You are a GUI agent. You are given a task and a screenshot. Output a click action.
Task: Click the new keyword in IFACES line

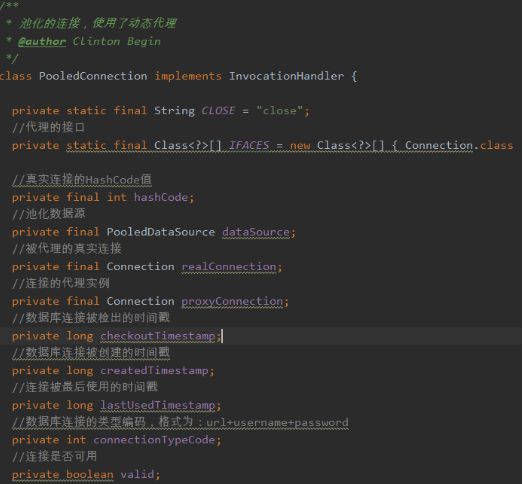(x=300, y=145)
